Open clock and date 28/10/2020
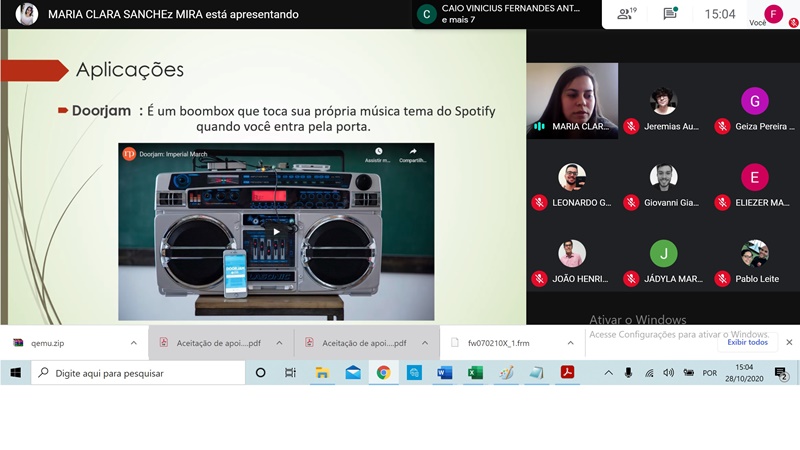The image size is (800, 450). click(x=744, y=373)
